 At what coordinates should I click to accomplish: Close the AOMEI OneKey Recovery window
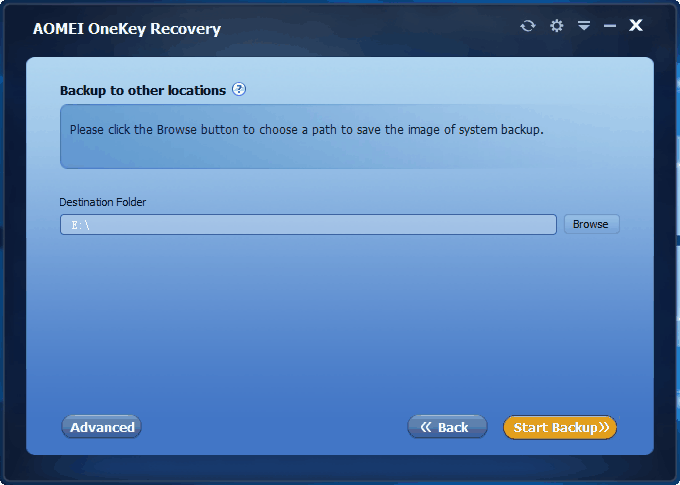(x=636, y=26)
